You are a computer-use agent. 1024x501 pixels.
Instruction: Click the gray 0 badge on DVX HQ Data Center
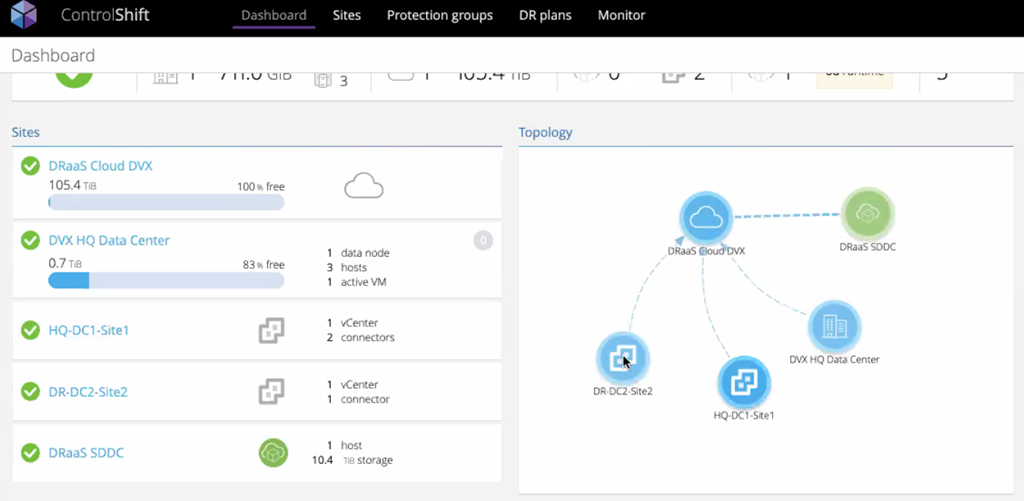tap(483, 240)
